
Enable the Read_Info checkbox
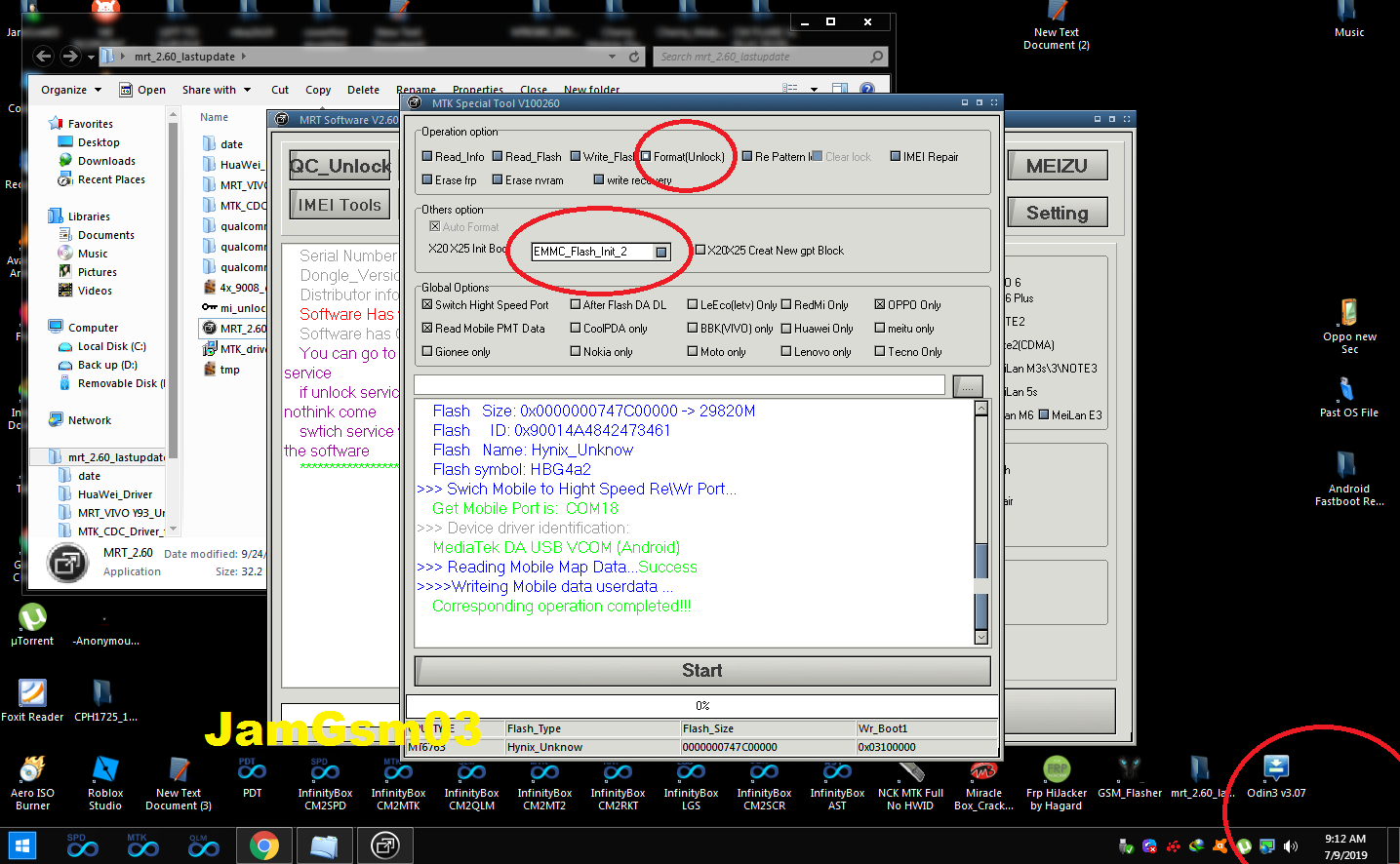pos(427,156)
